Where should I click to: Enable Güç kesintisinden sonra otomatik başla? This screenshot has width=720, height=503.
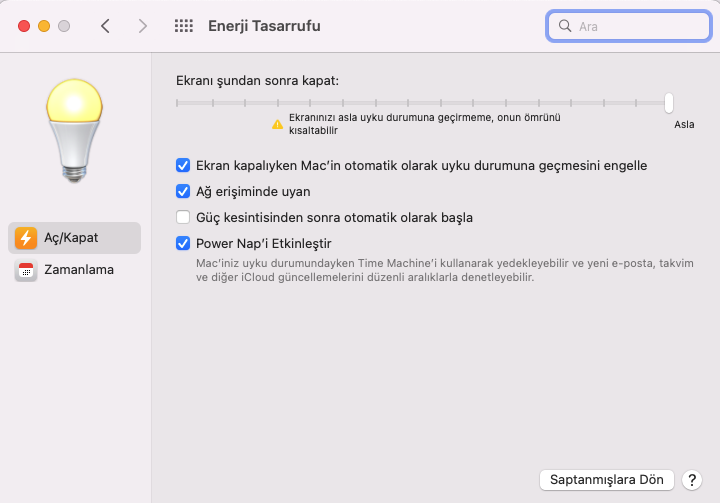tap(183, 217)
